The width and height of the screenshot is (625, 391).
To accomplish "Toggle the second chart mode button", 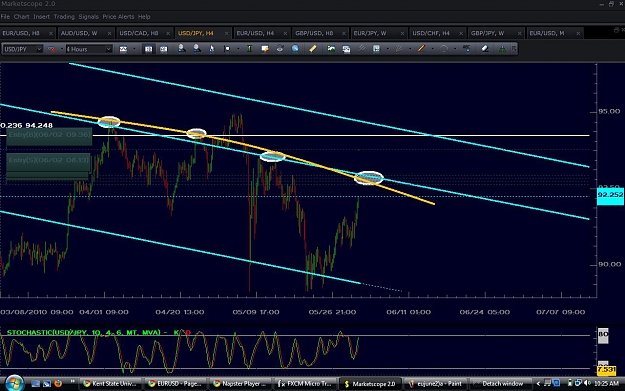I will coord(163,49).
